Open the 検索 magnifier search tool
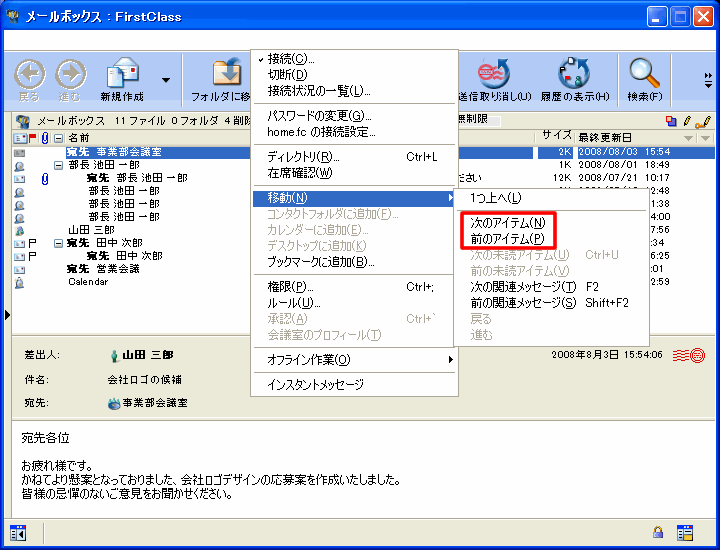 coord(644,73)
